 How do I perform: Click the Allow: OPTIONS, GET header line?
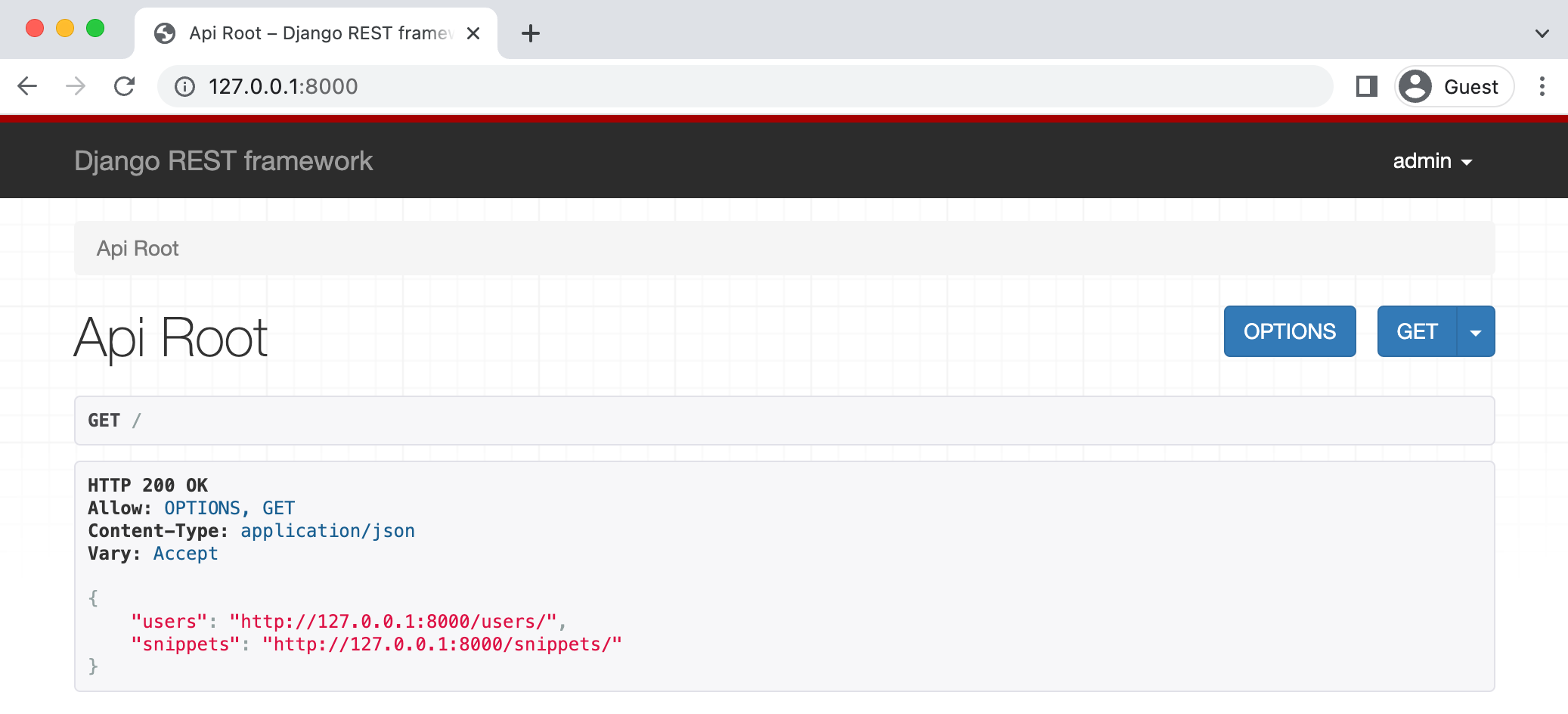tap(191, 508)
